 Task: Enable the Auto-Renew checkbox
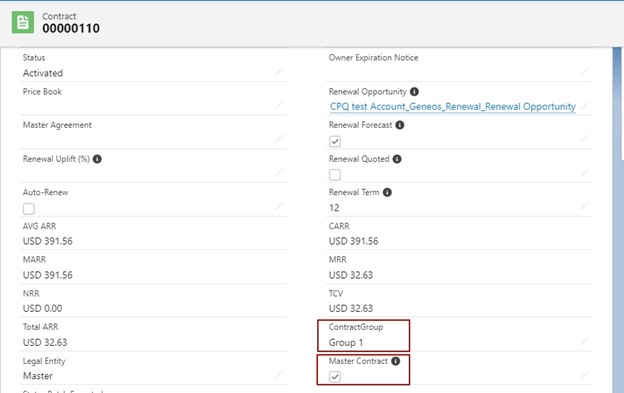pyautogui.click(x=29, y=208)
